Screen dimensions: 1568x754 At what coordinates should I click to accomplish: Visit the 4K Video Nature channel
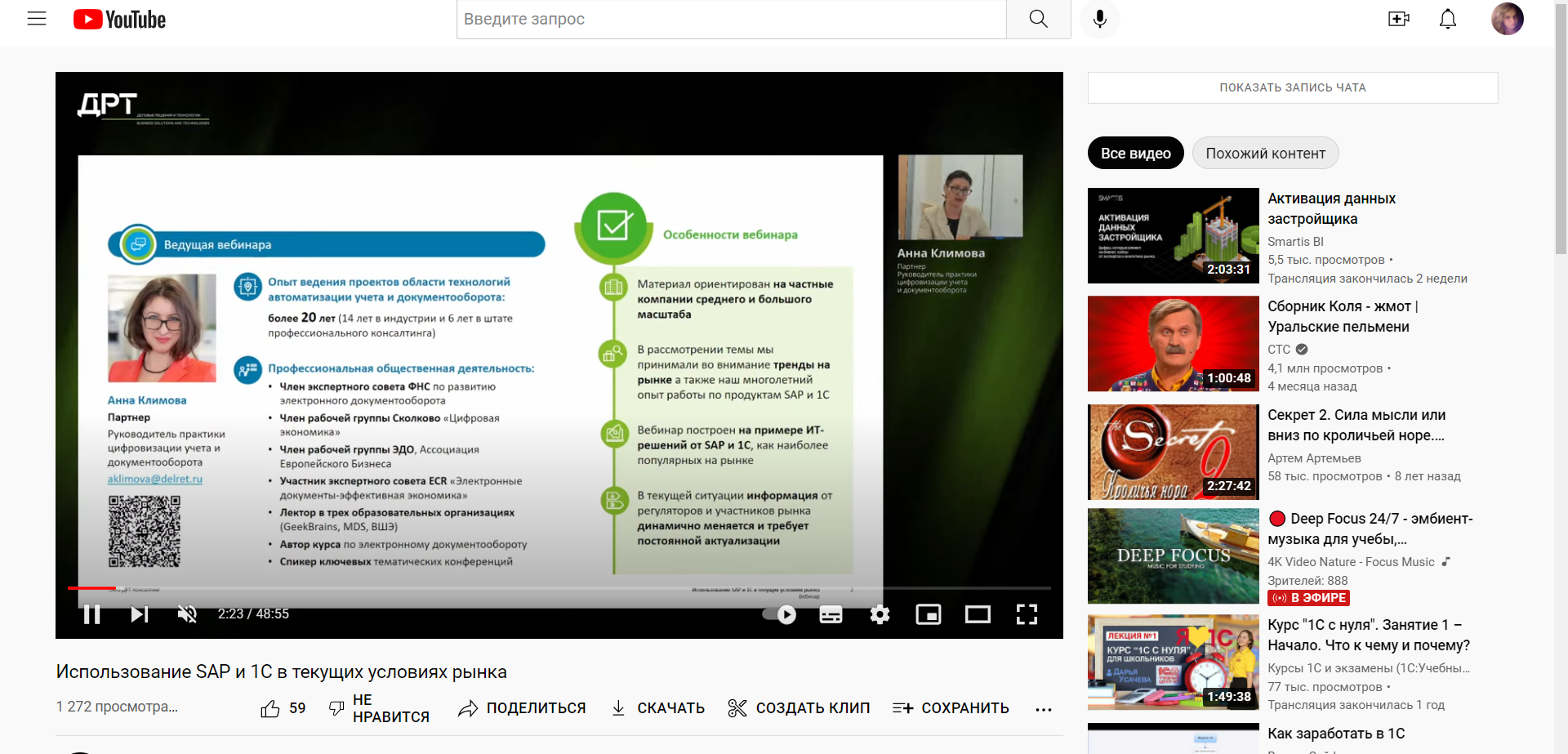pos(1351,562)
